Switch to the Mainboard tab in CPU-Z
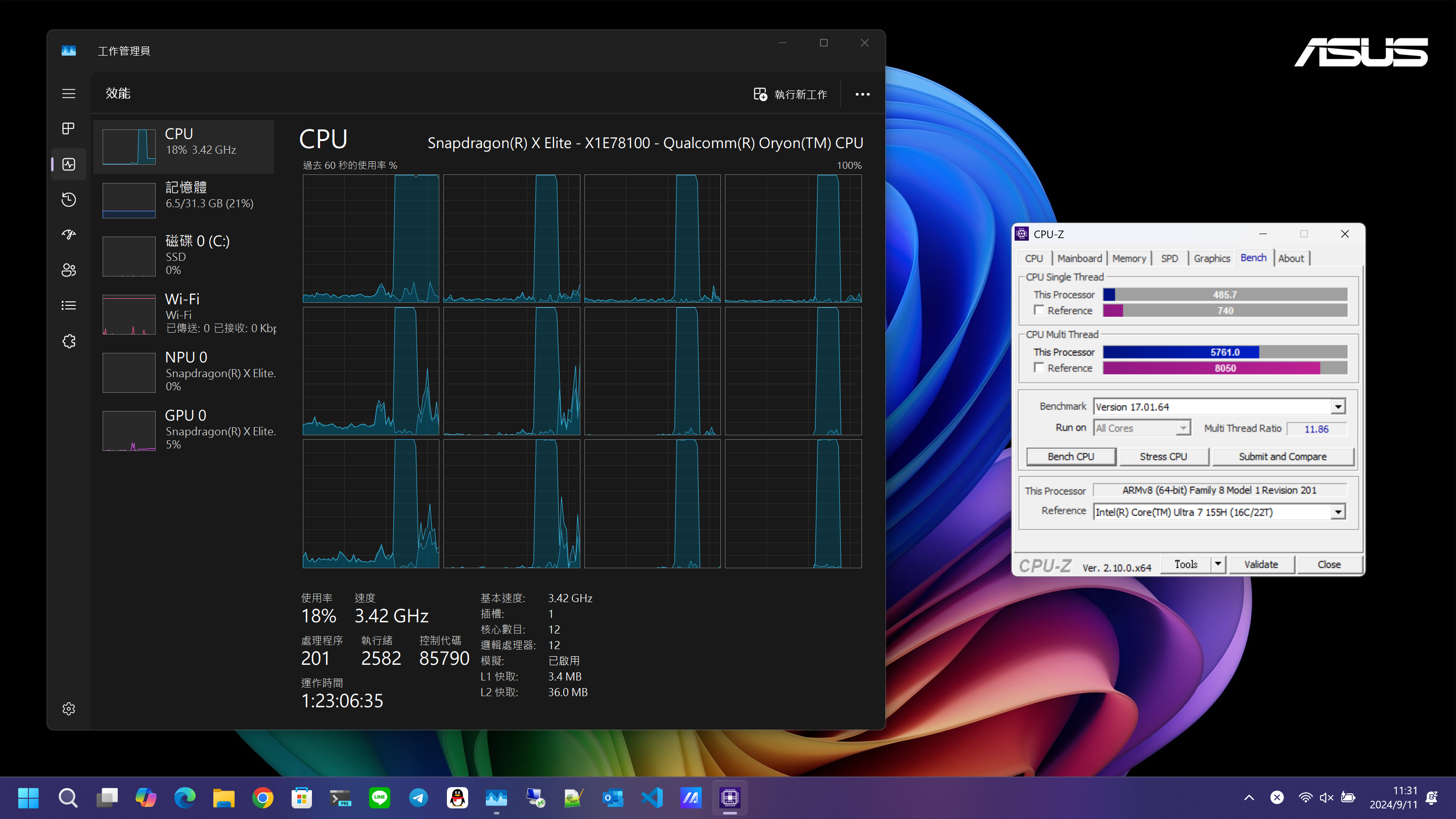1456x819 pixels. [1079, 258]
